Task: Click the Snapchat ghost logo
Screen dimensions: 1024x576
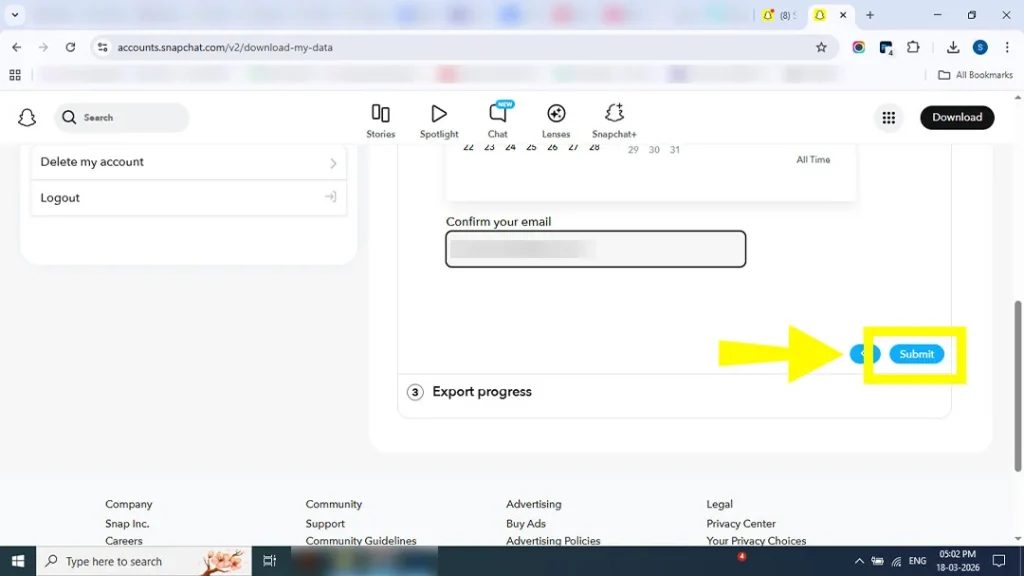Action: pos(27,117)
